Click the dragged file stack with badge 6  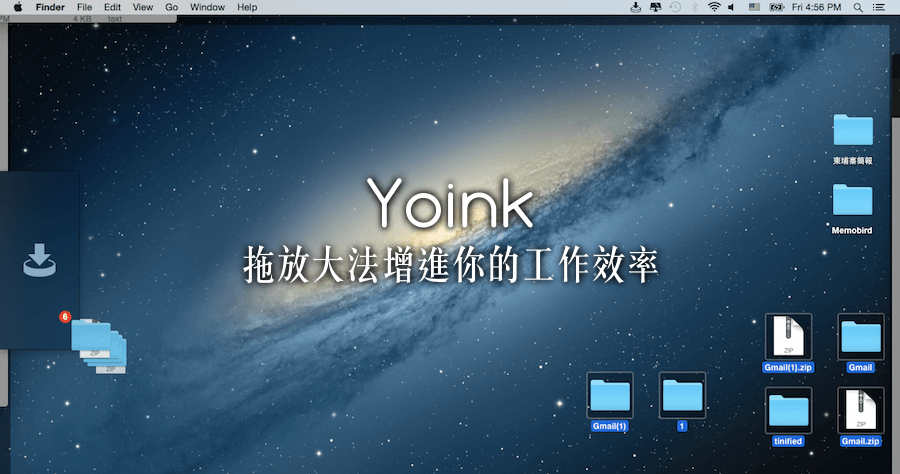pyautogui.click(x=98, y=345)
